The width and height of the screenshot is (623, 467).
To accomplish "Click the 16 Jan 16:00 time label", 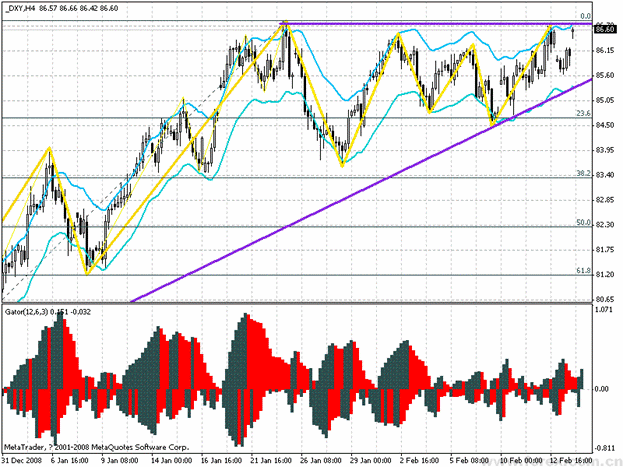I will pyautogui.click(x=221, y=460).
